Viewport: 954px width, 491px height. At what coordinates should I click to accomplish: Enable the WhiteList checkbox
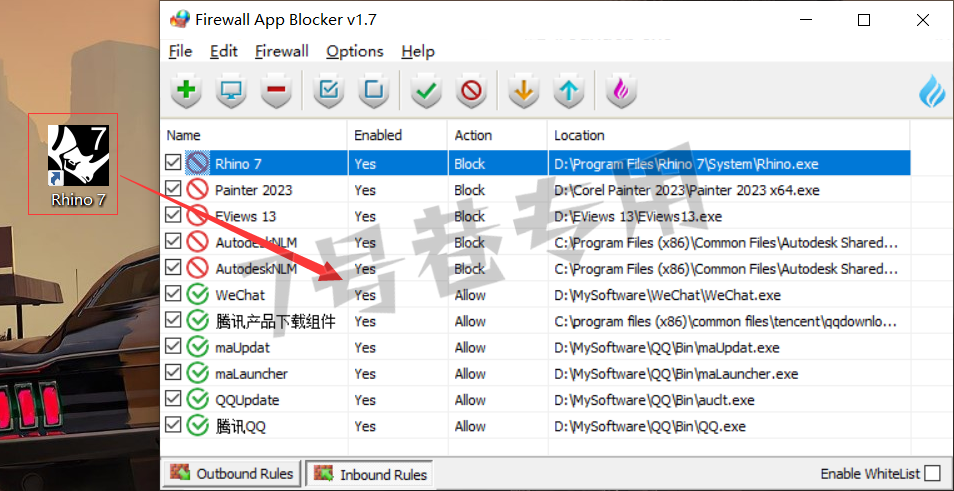point(932,473)
